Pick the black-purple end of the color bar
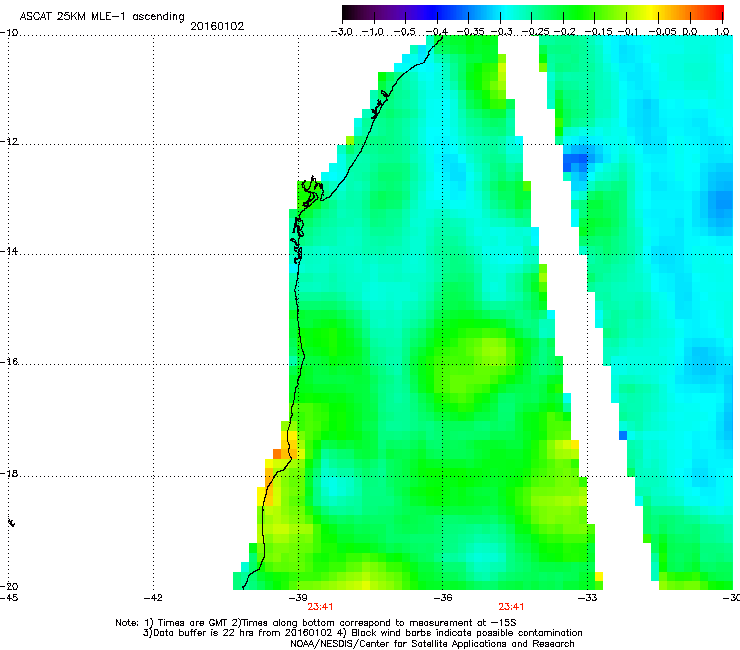740x650 pixels. [x=352, y=12]
